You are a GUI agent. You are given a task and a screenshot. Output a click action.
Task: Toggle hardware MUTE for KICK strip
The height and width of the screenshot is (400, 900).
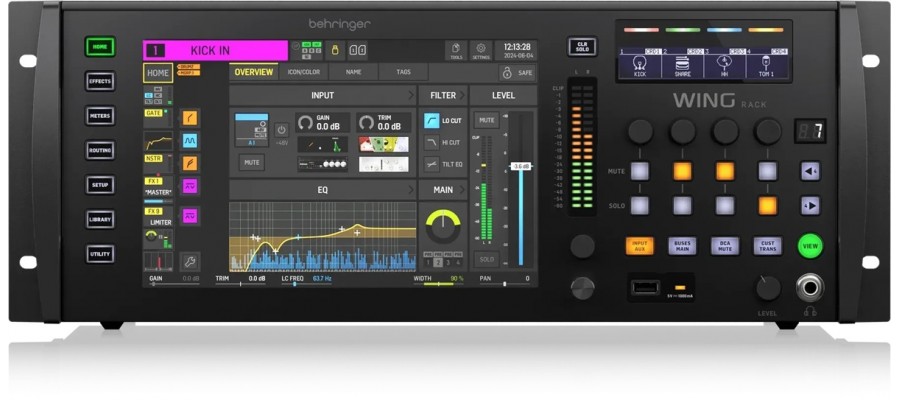[x=639, y=171]
